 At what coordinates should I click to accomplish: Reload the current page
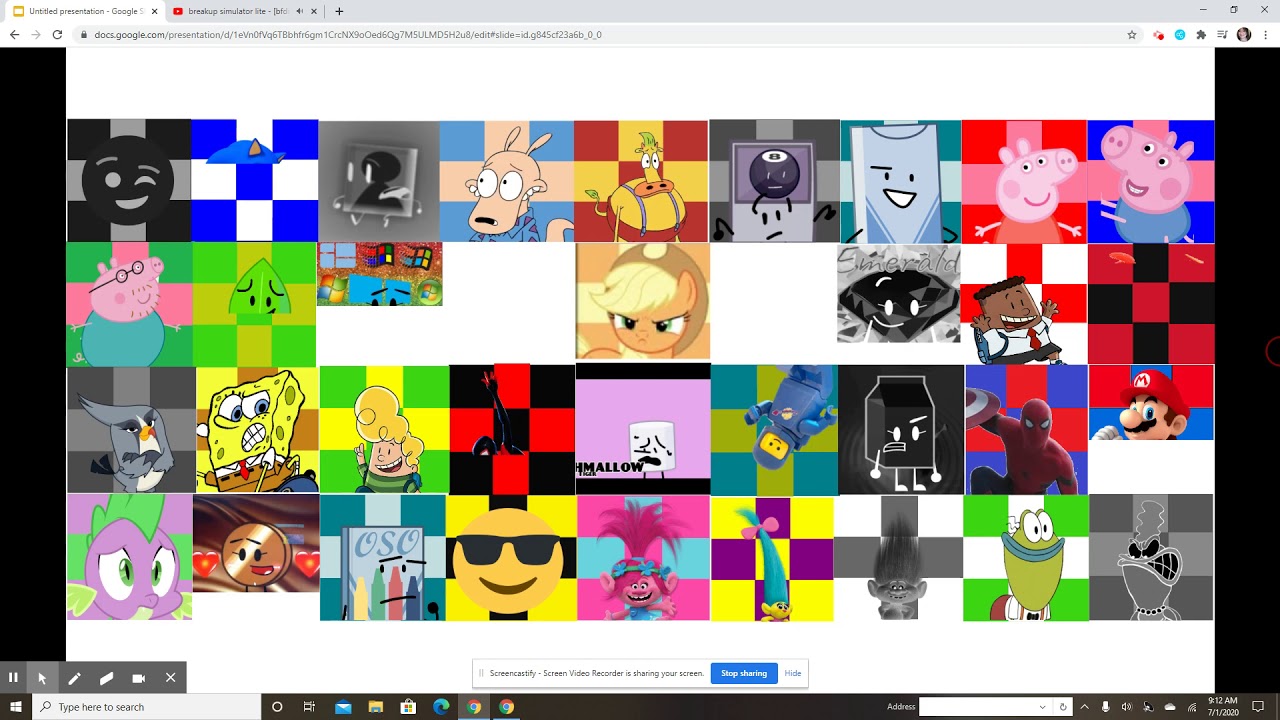tap(58, 34)
